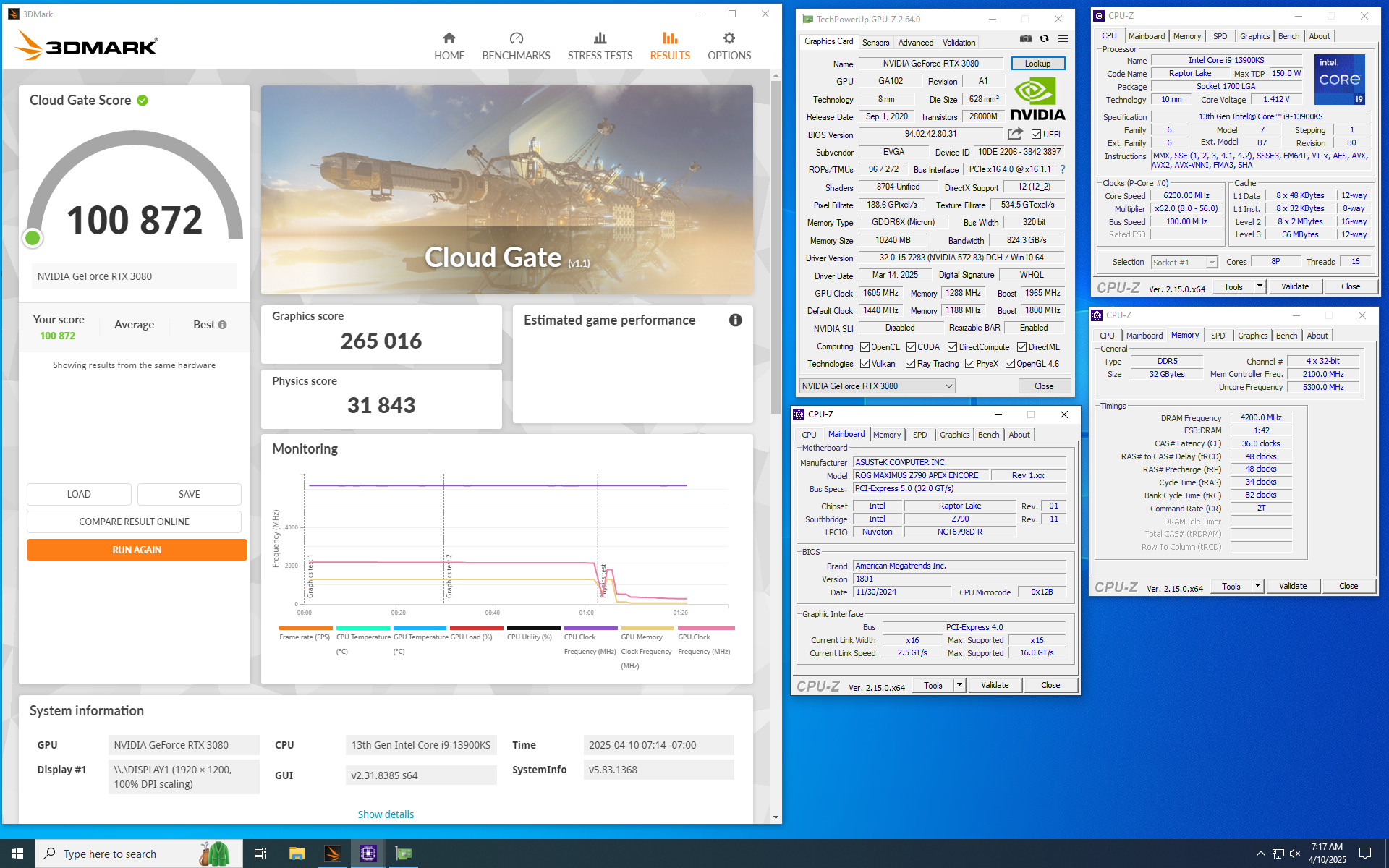
Task: Open Task View on taskbar
Action: tap(260, 854)
